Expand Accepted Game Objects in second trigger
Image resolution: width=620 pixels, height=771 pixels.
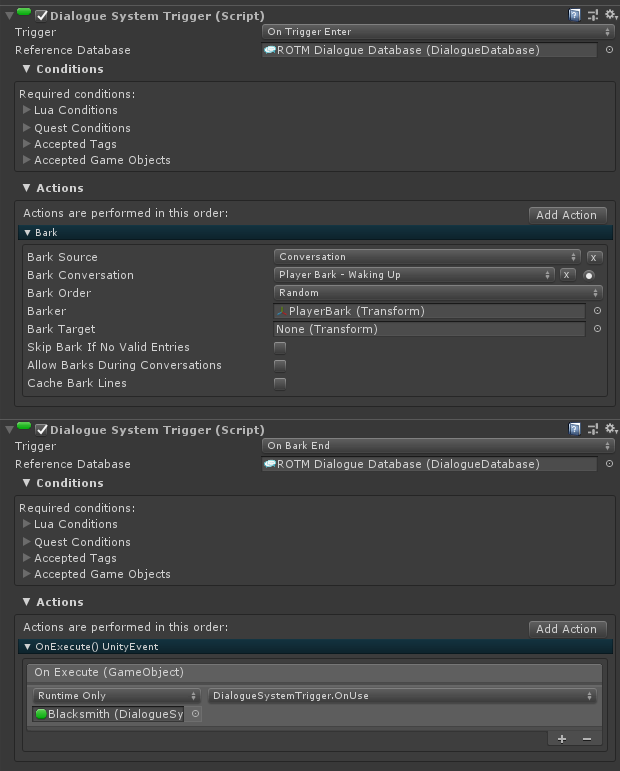27,574
